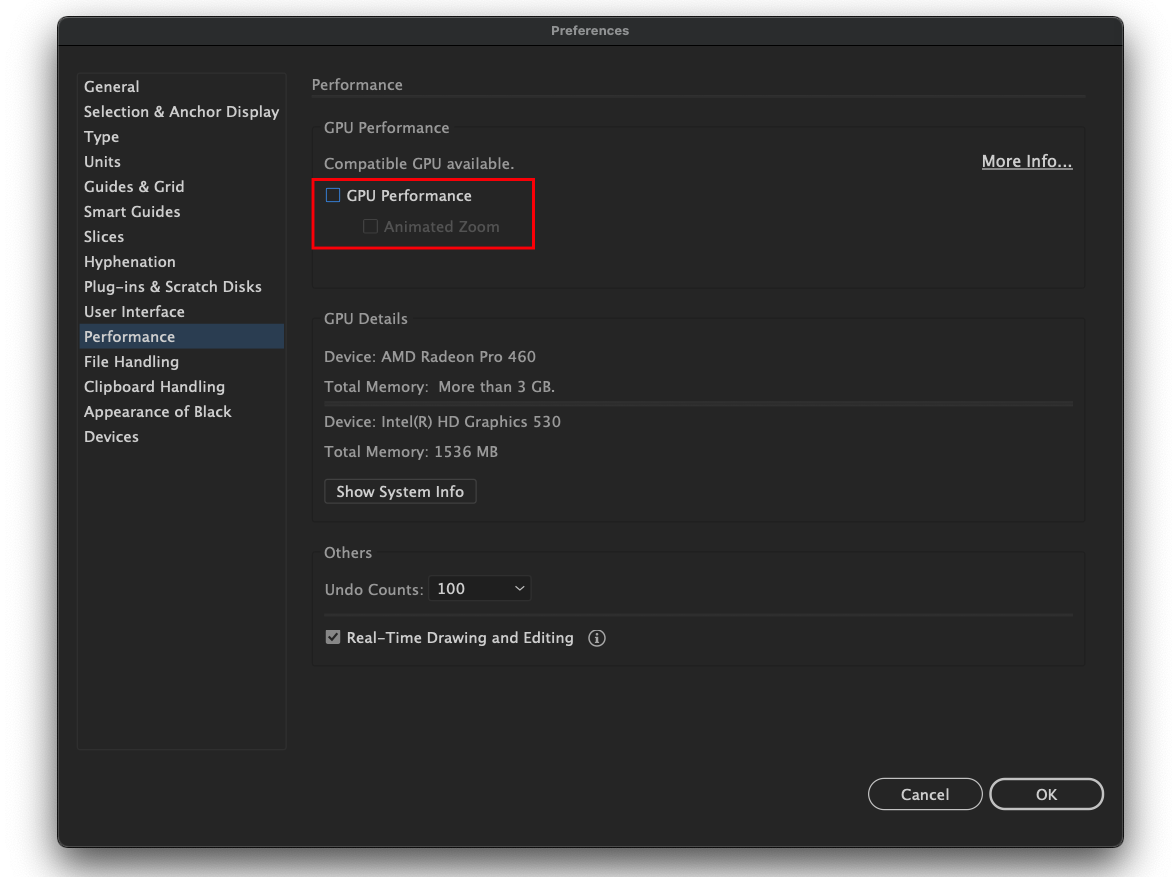Open User Interface preferences
This screenshot has height=877, width=1172.
pyautogui.click(x=134, y=311)
